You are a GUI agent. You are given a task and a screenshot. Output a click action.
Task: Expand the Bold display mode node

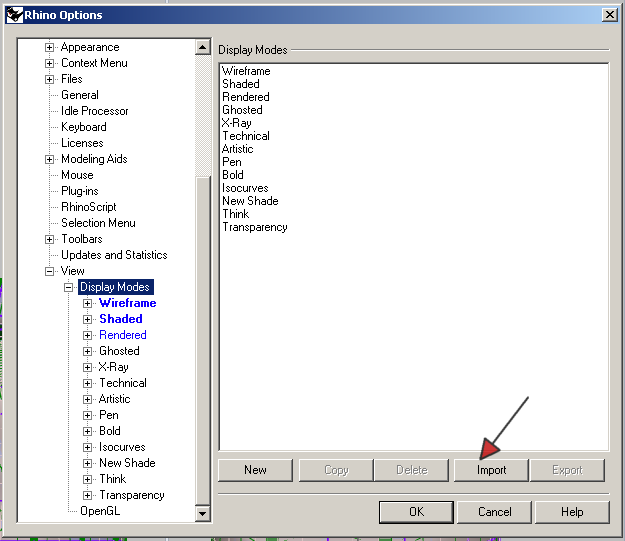click(x=87, y=431)
